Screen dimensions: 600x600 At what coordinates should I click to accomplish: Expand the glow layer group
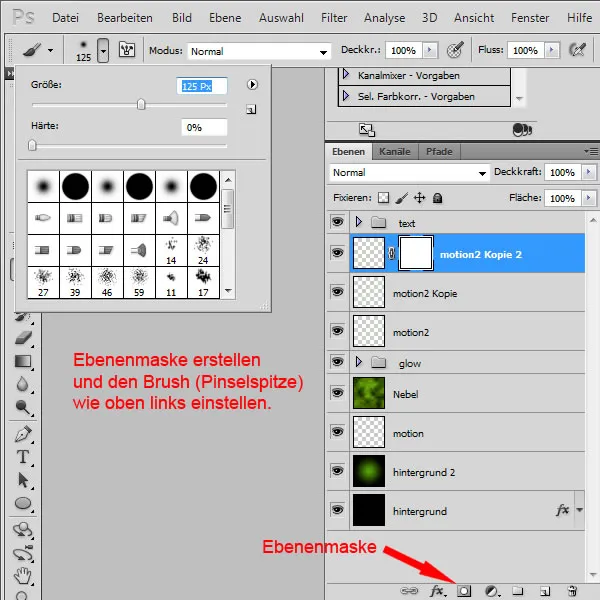(x=360, y=363)
